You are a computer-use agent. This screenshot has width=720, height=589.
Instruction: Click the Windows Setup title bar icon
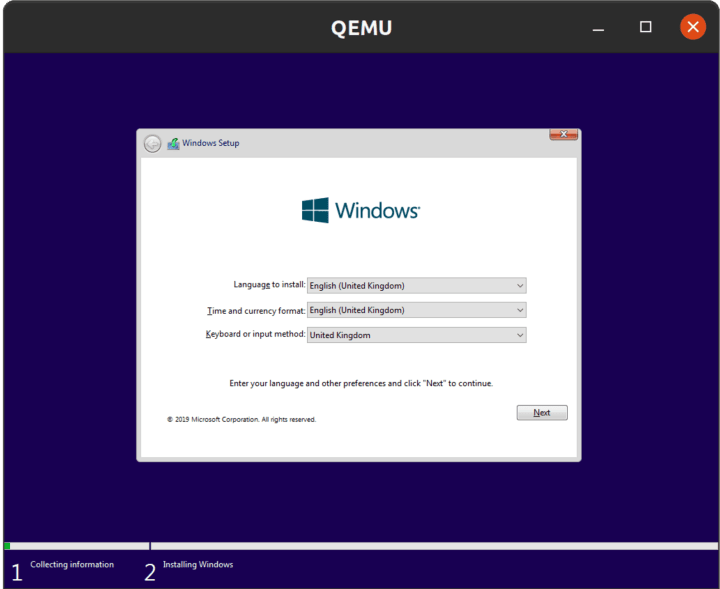coord(173,143)
